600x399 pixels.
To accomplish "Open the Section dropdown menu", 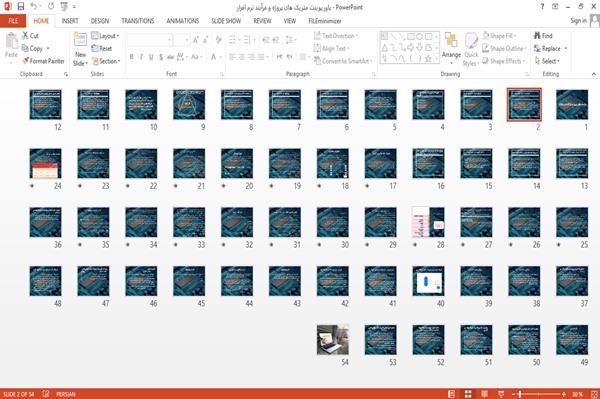I will [106, 61].
